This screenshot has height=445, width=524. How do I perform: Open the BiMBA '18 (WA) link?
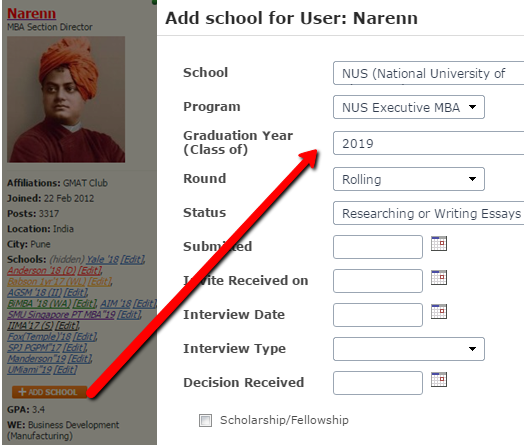[x=39, y=304]
